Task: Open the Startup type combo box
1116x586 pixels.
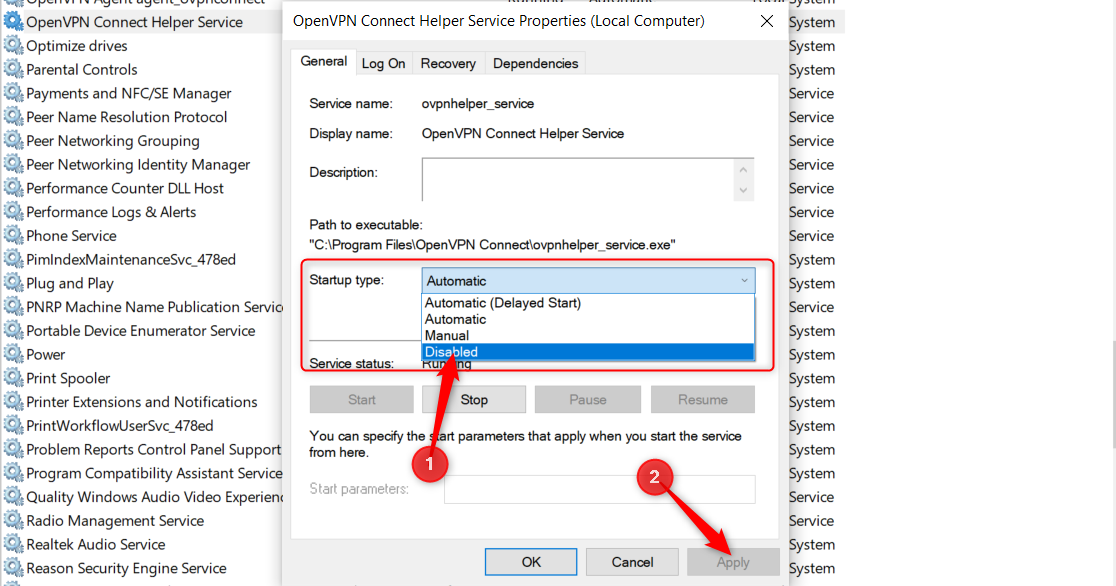Action: pyautogui.click(x=588, y=281)
